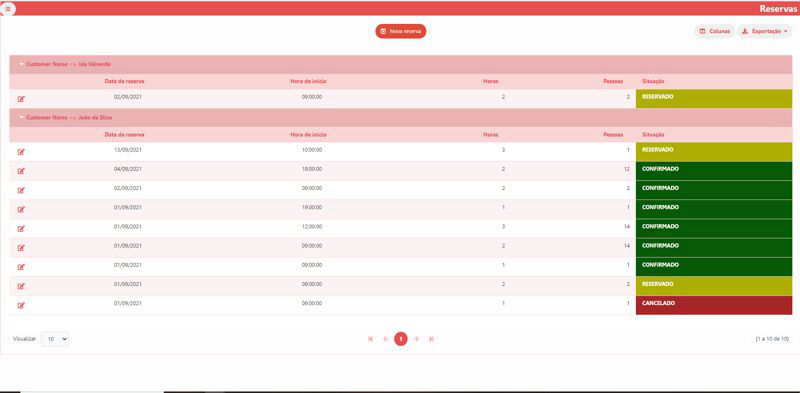Open the Visualizar rows-per-page dropdown
The image size is (800, 393).
[55, 338]
